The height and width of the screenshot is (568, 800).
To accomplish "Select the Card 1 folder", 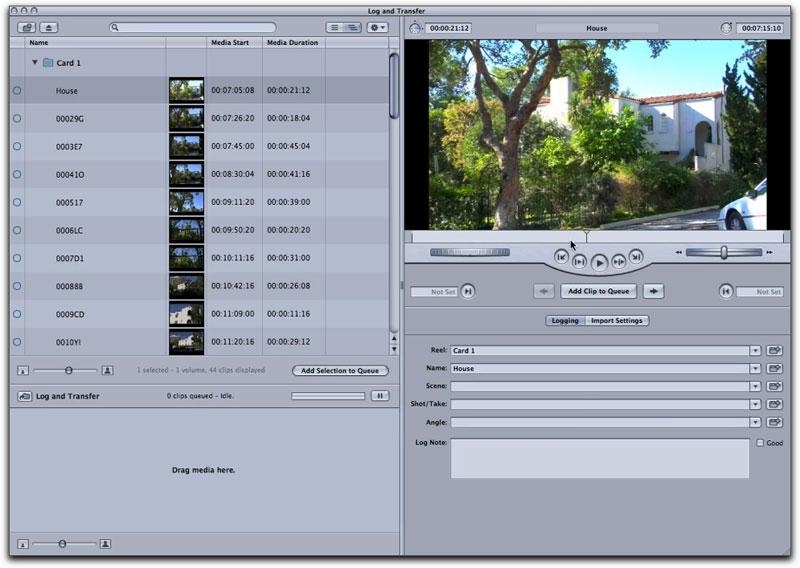I will coord(62,63).
